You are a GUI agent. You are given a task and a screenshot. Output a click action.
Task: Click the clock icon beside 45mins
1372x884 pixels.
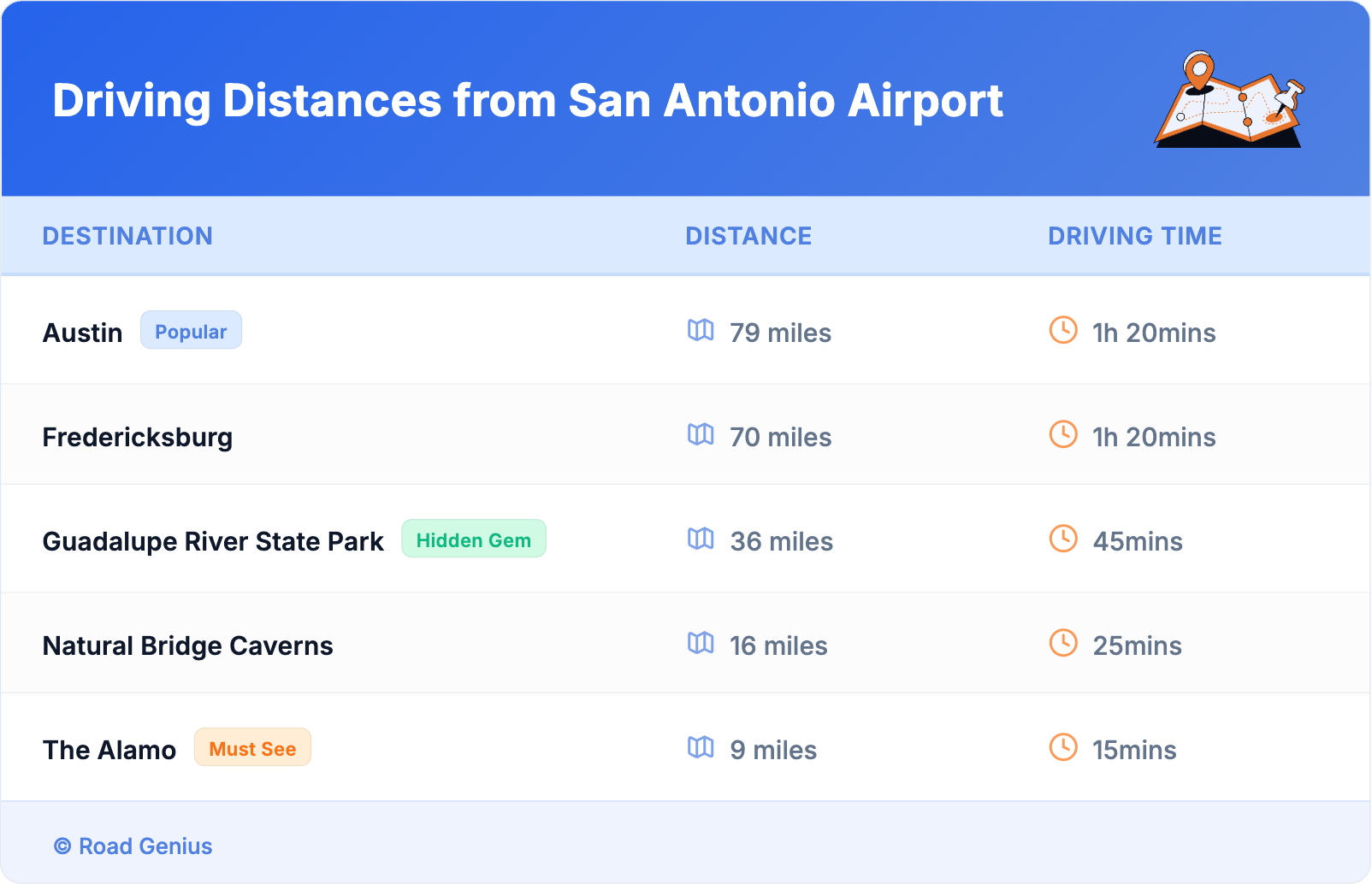click(x=1063, y=539)
